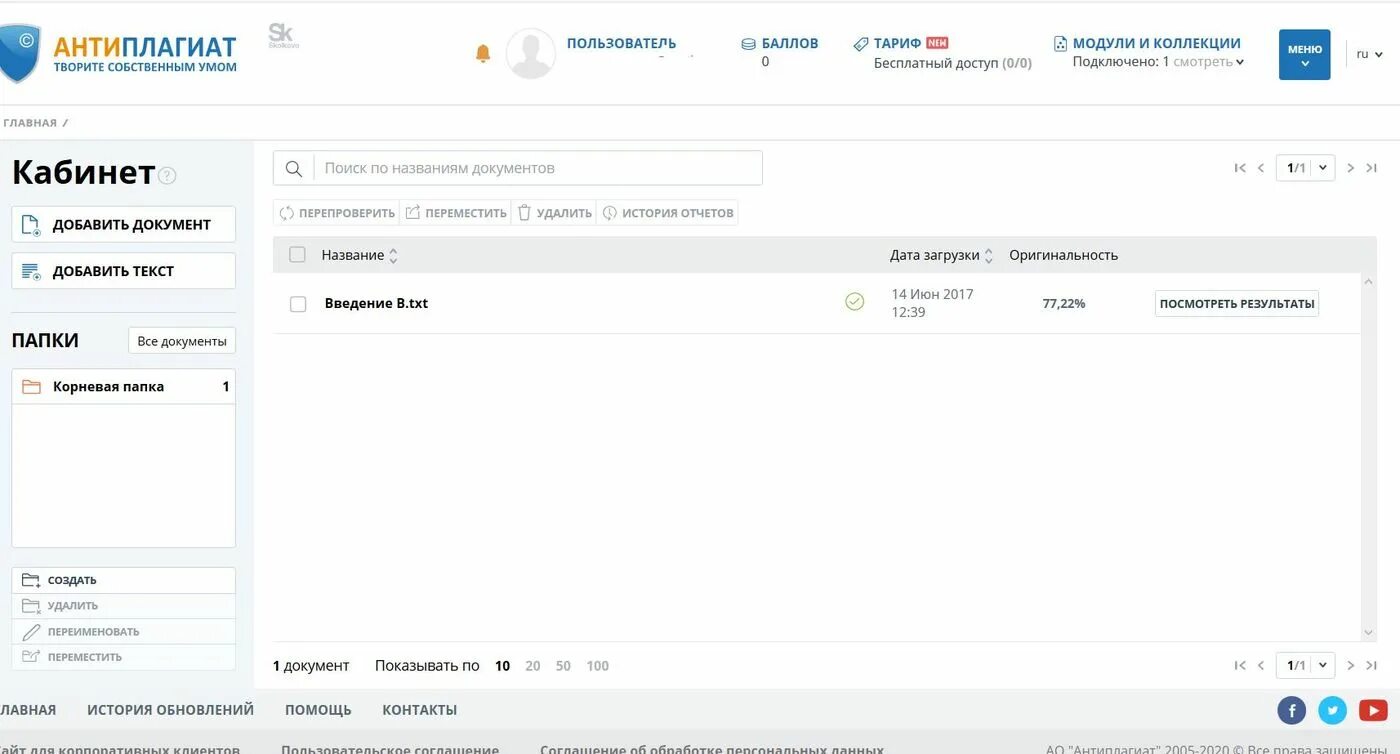The image size is (1400, 754).
Task: Go to last page in bottom pager
Action: point(1372,665)
